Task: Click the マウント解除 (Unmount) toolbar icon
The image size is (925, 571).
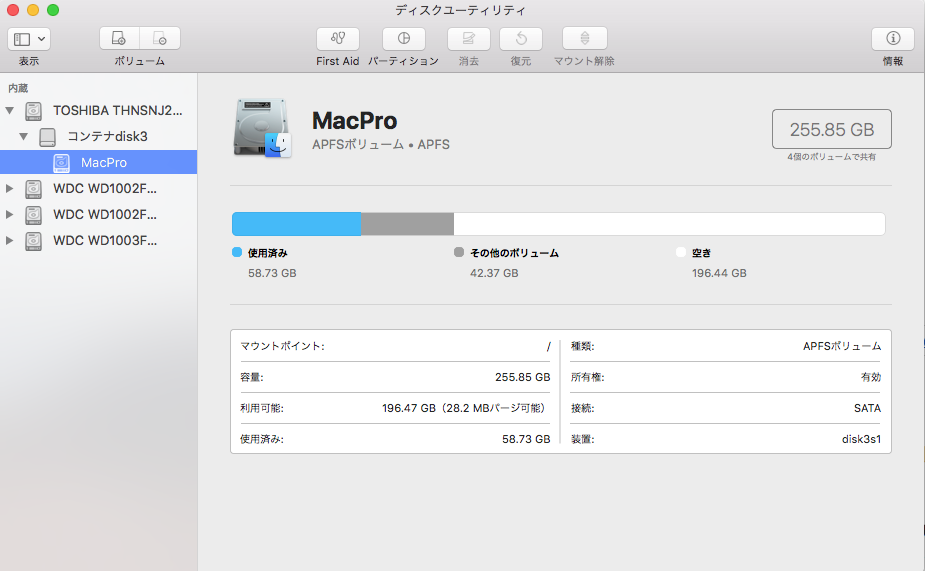Action: 584,39
